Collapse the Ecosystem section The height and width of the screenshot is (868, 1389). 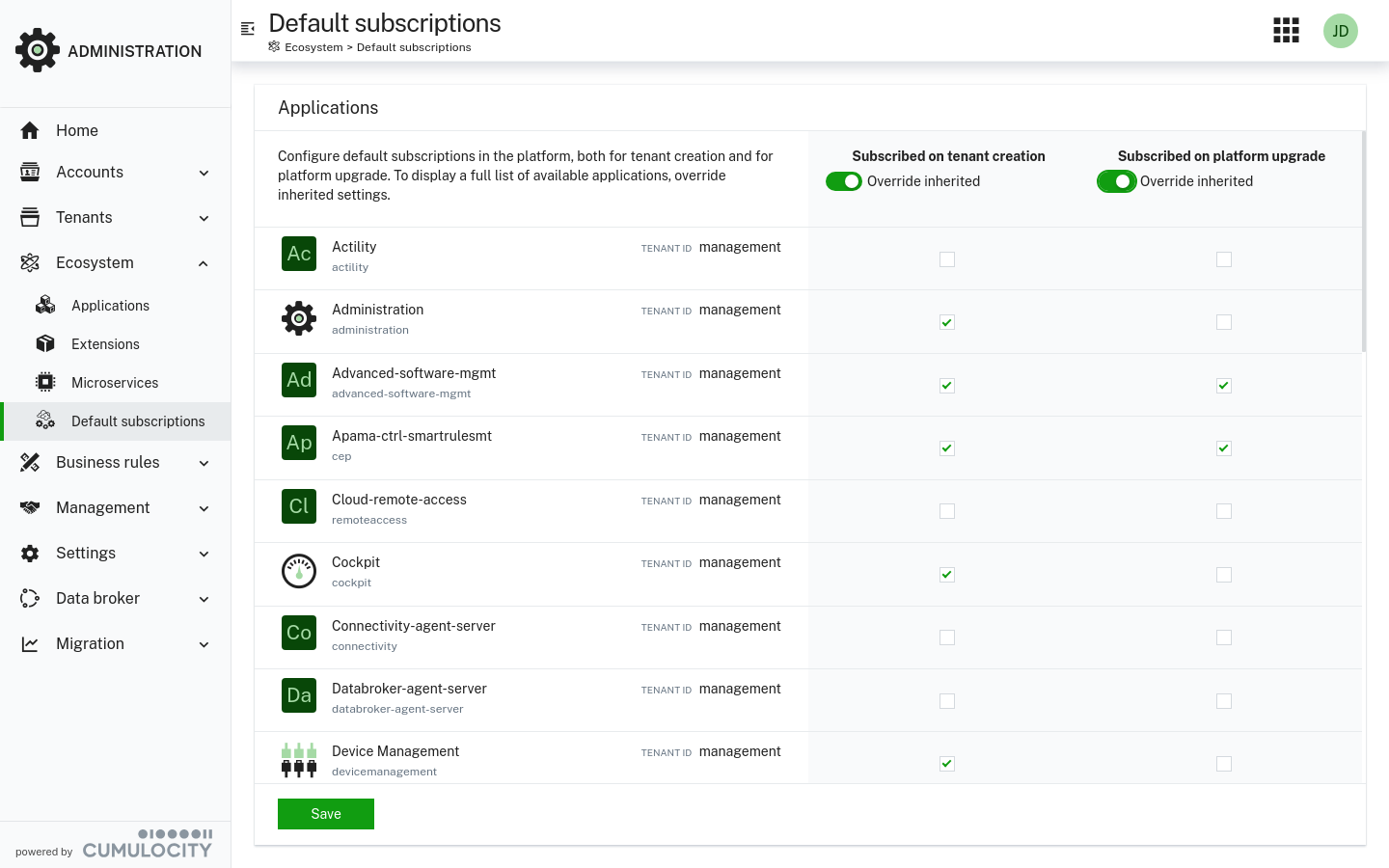pos(95,262)
